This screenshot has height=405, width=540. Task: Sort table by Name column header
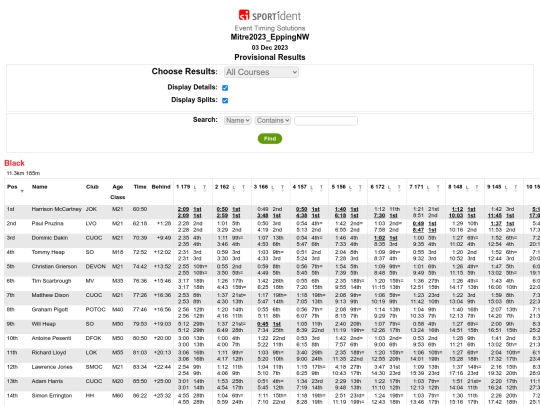40,187
